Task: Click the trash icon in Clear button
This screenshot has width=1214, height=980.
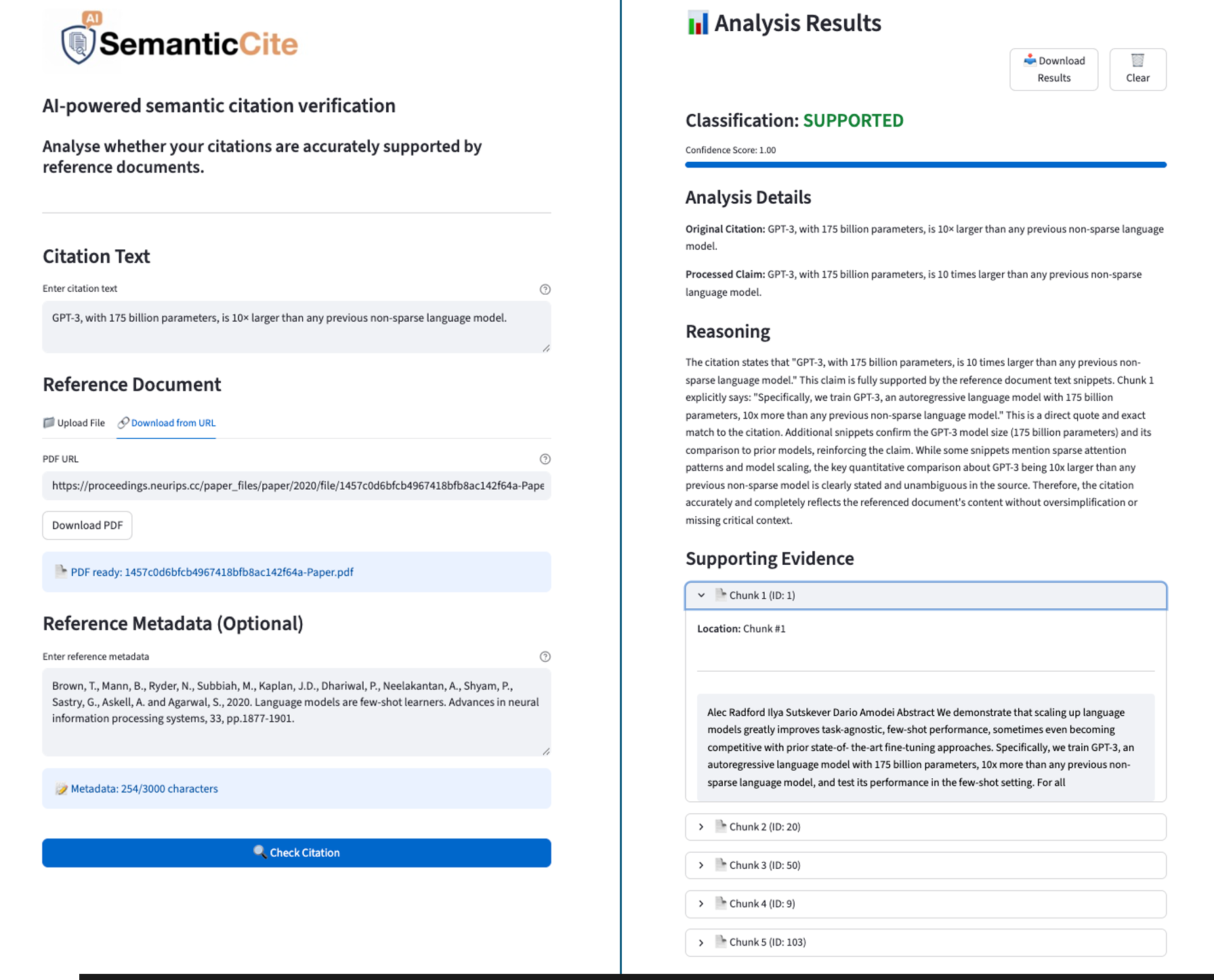Action: (x=1137, y=60)
